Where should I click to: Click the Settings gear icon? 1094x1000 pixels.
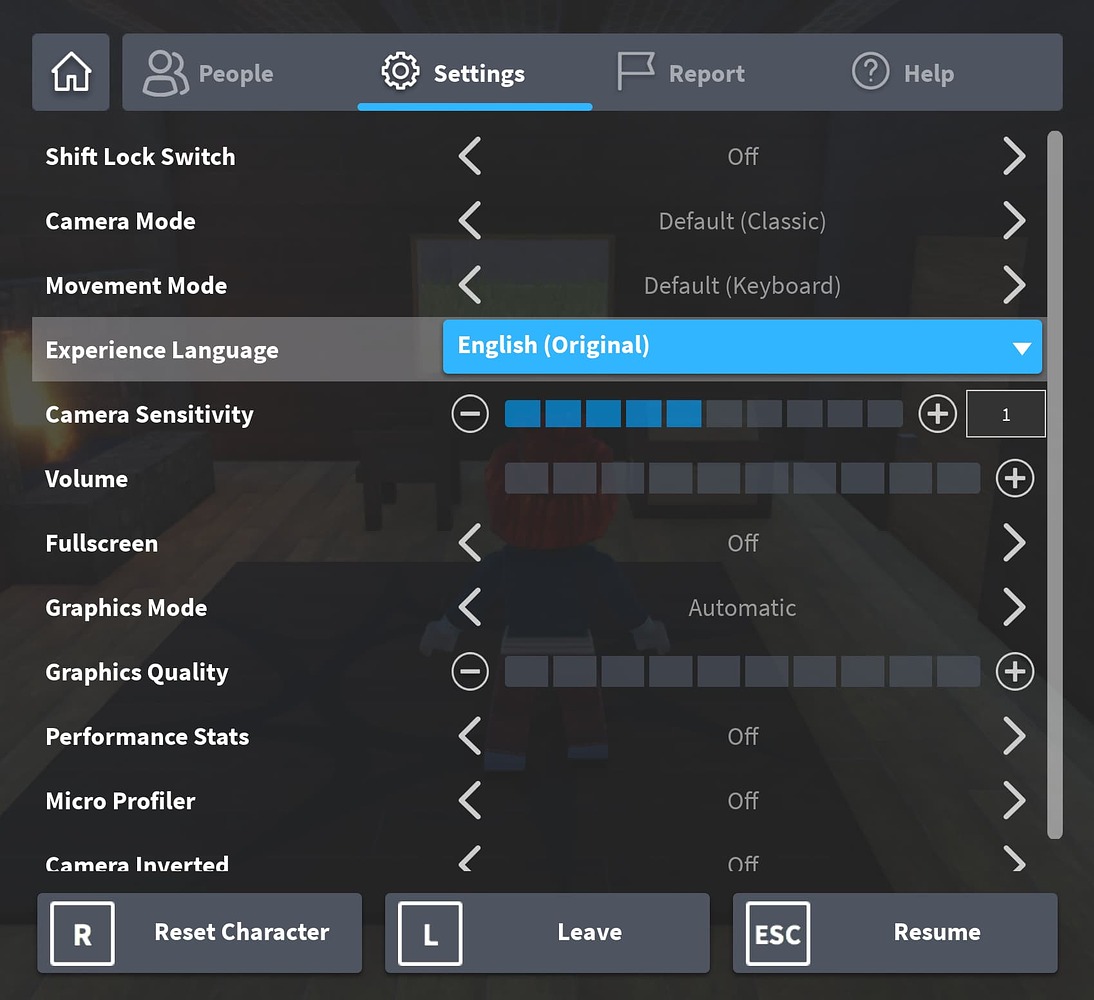[400, 72]
